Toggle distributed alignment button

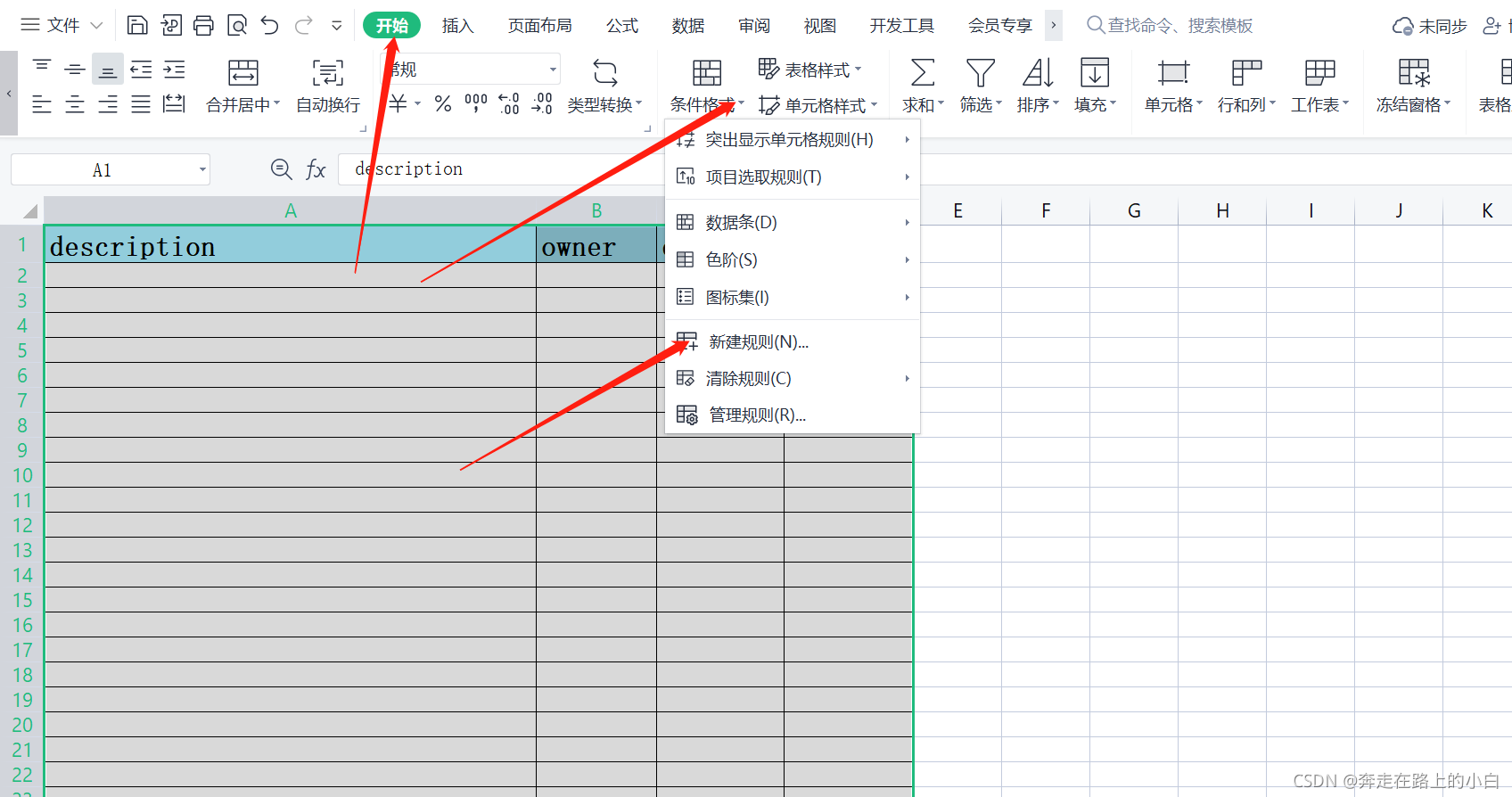coord(174,104)
